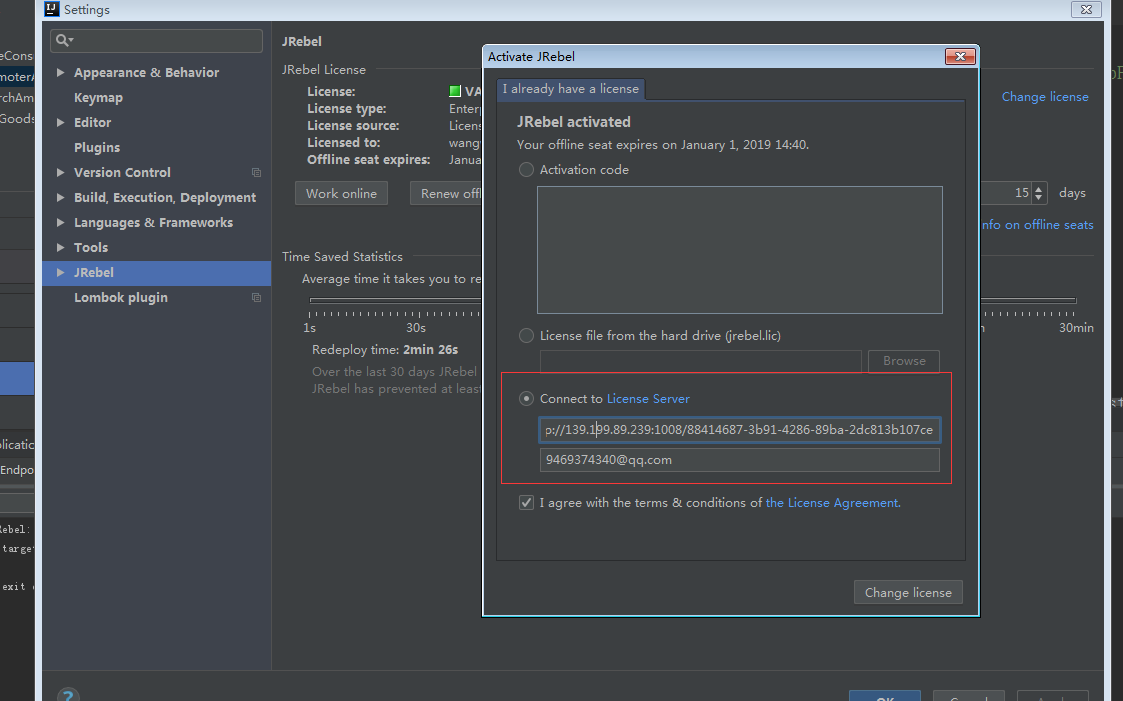Select JRebel in the settings list

click(x=94, y=273)
